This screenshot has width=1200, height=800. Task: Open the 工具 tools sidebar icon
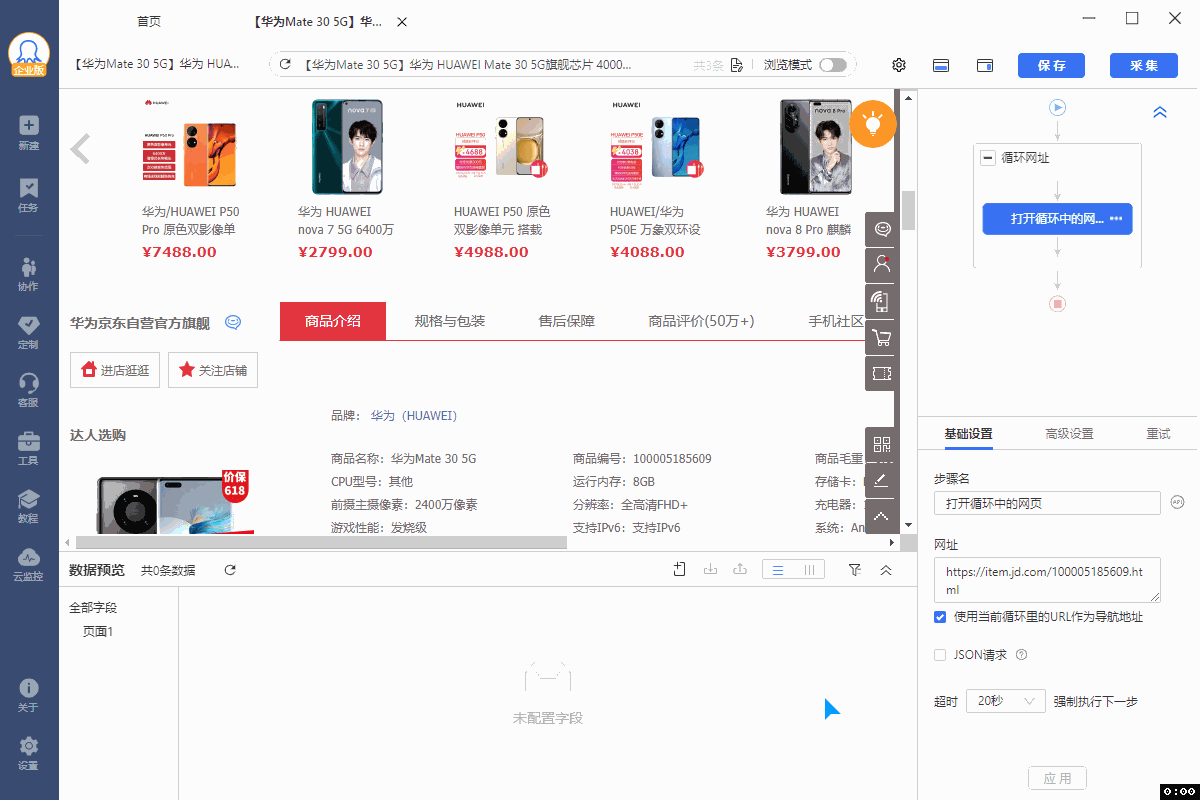pos(29,448)
